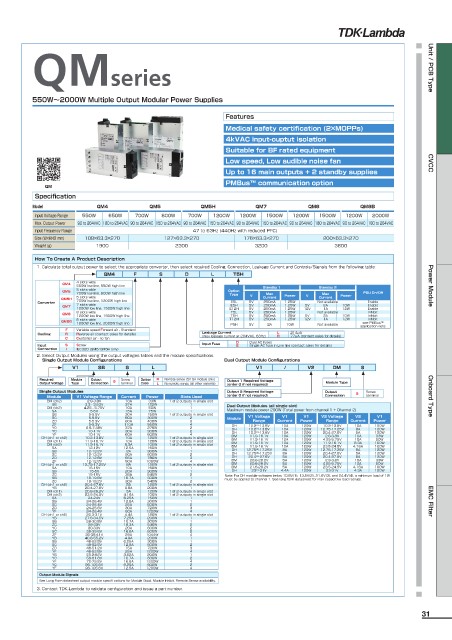Click weight value '1900'
The height and width of the screenshot is (640, 452).
tap(102, 246)
